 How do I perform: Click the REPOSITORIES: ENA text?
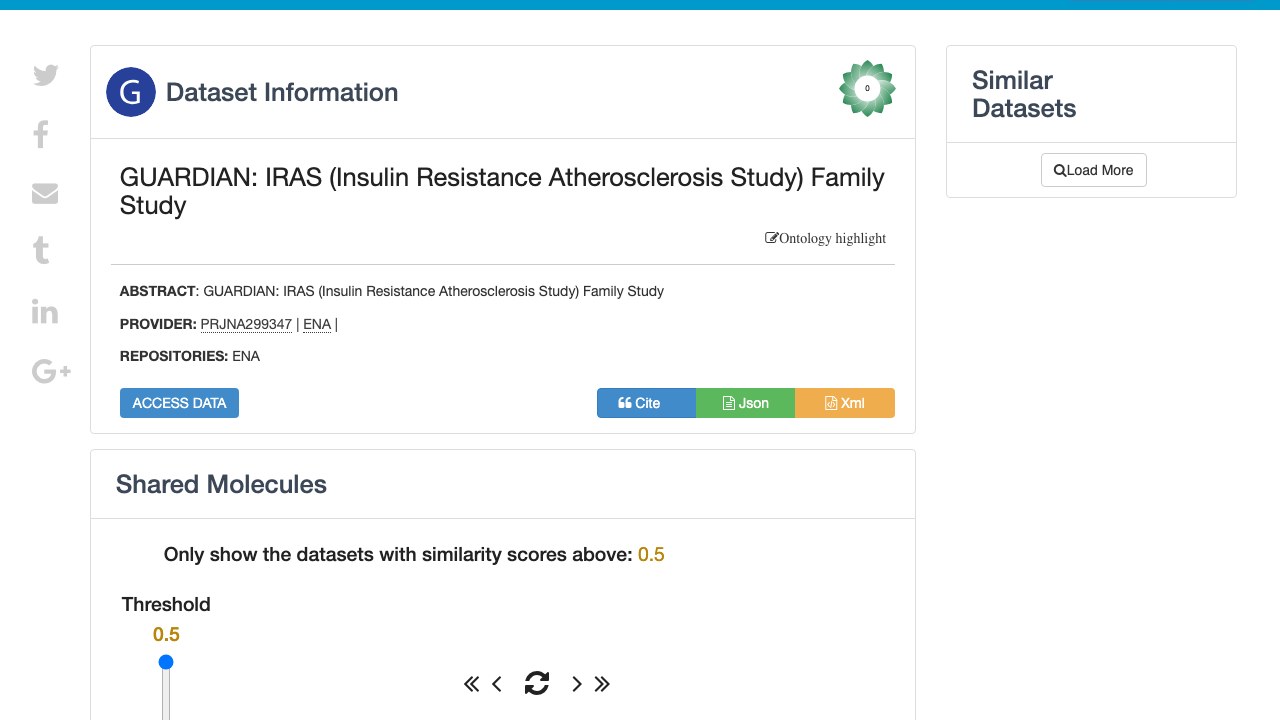coord(190,356)
